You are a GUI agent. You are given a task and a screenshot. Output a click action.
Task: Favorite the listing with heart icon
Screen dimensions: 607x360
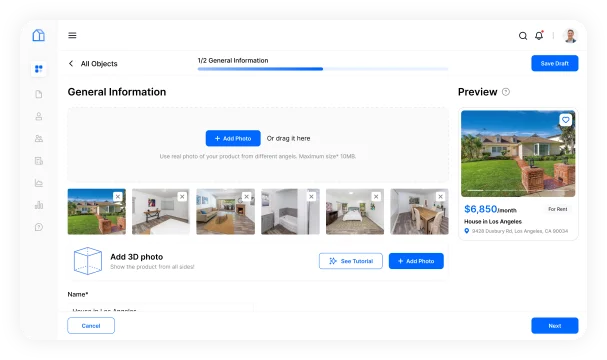pyautogui.click(x=566, y=120)
